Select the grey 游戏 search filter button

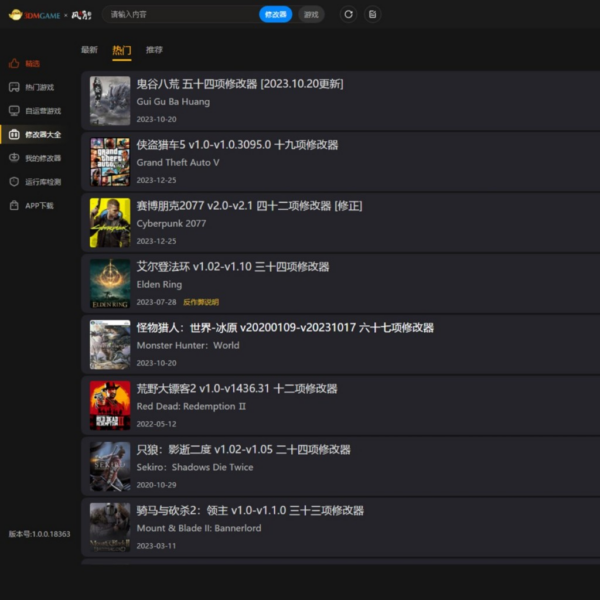pyautogui.click(x=311, y=15)
